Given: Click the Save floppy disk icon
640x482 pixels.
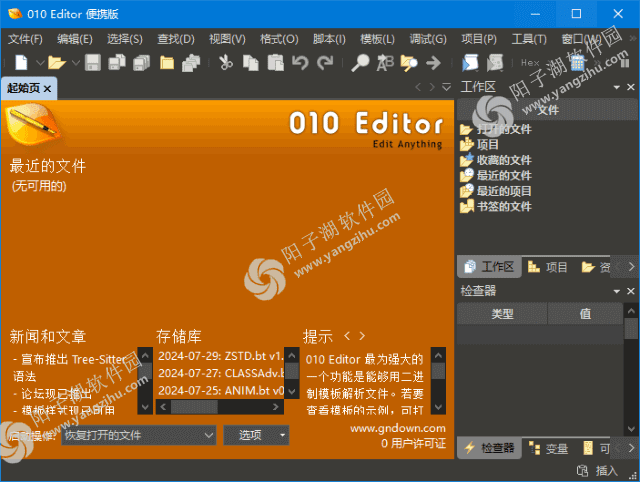Looking at the screenshot, I should click(x=93, y=63).
